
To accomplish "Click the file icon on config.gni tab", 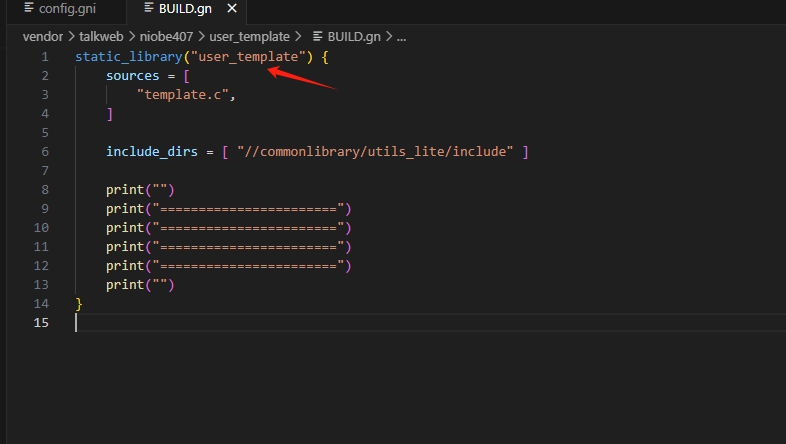I will [x=29, y=9].
